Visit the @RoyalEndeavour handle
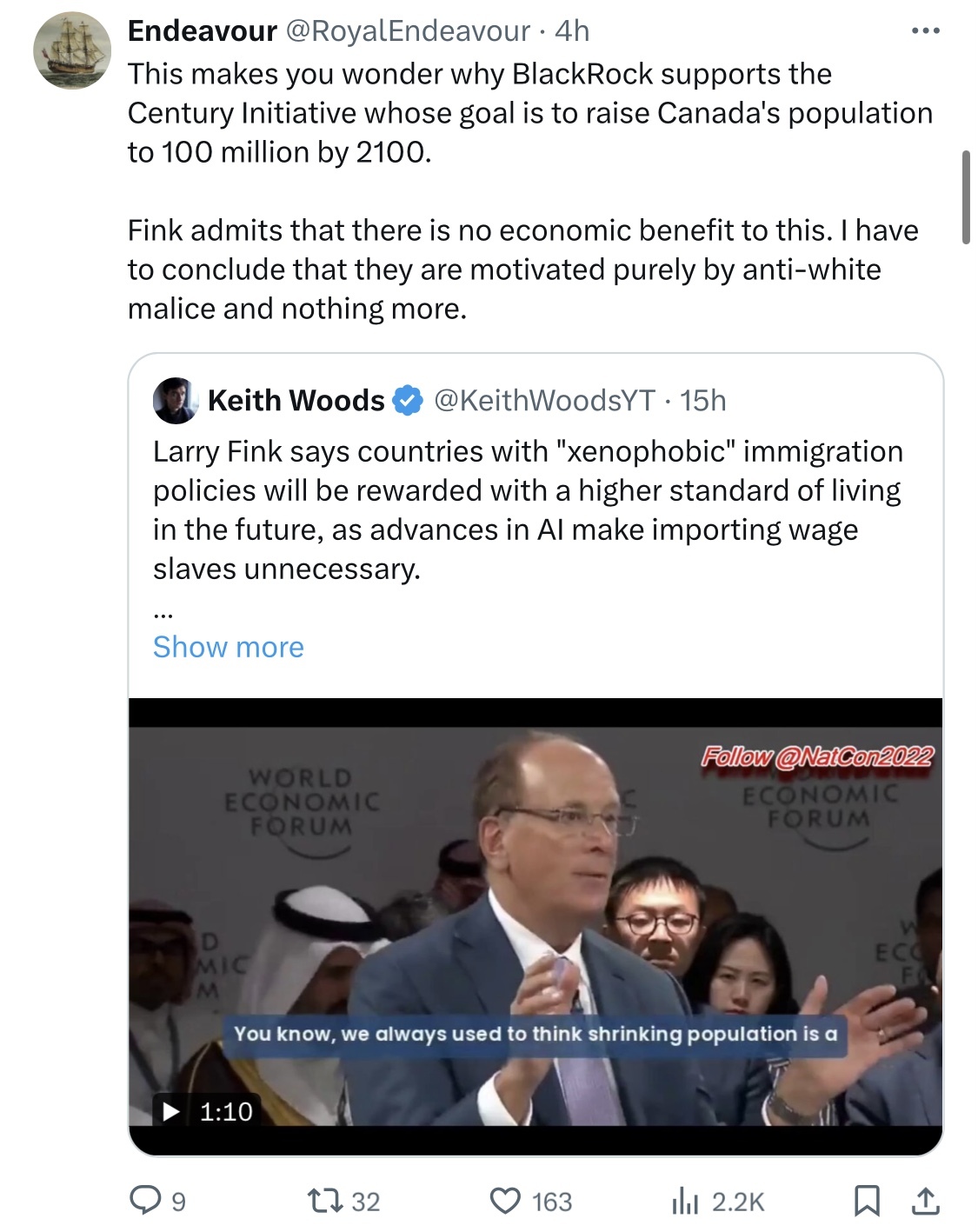The width and height of the screenshot is (978, 1232). 408,31
